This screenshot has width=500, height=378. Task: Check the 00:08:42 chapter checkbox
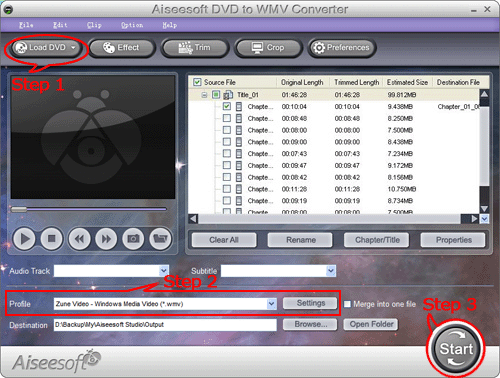[x=227, y=177]
